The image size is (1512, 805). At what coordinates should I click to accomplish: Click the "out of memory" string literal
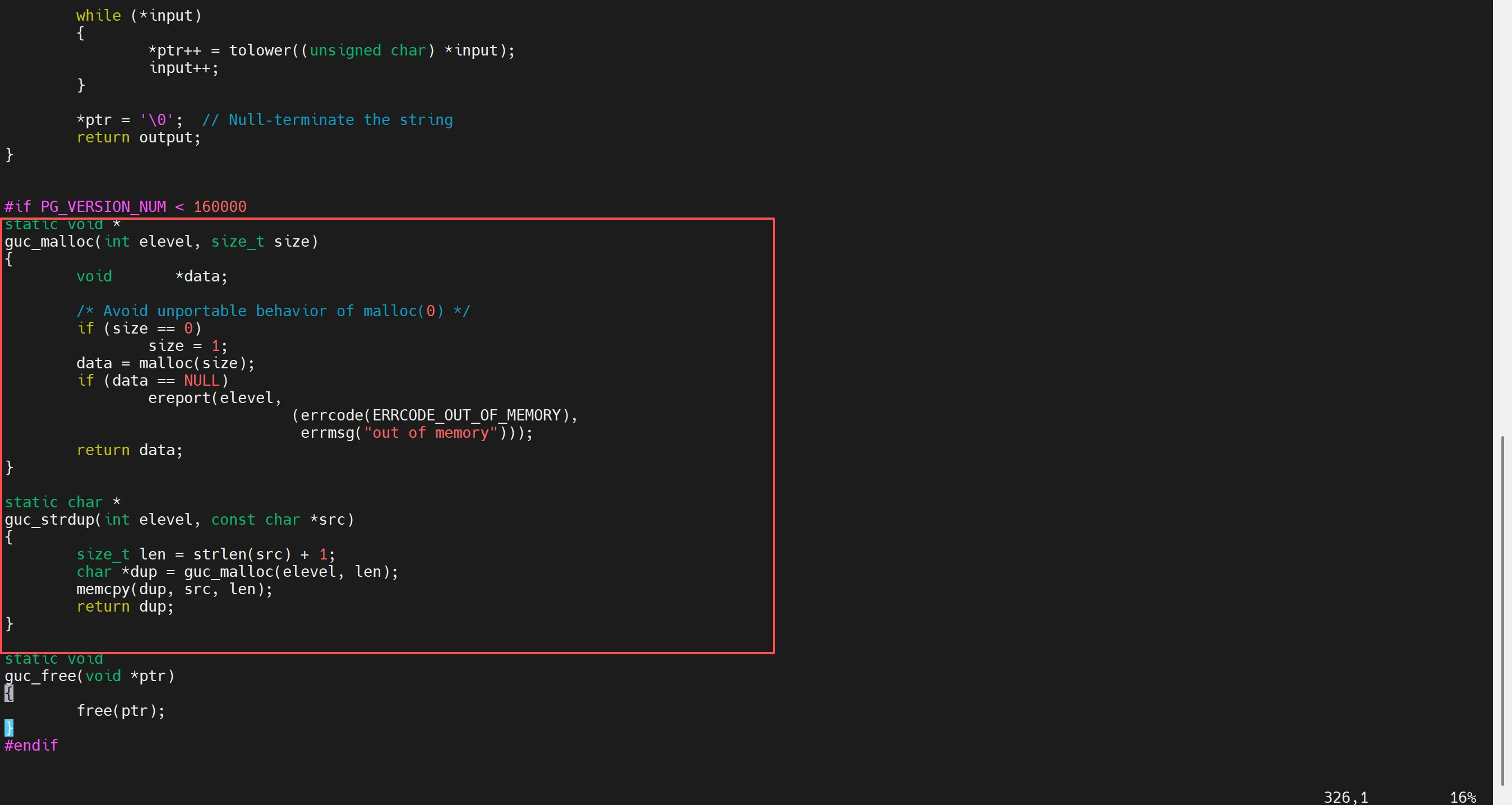click(x=431, y=433)
